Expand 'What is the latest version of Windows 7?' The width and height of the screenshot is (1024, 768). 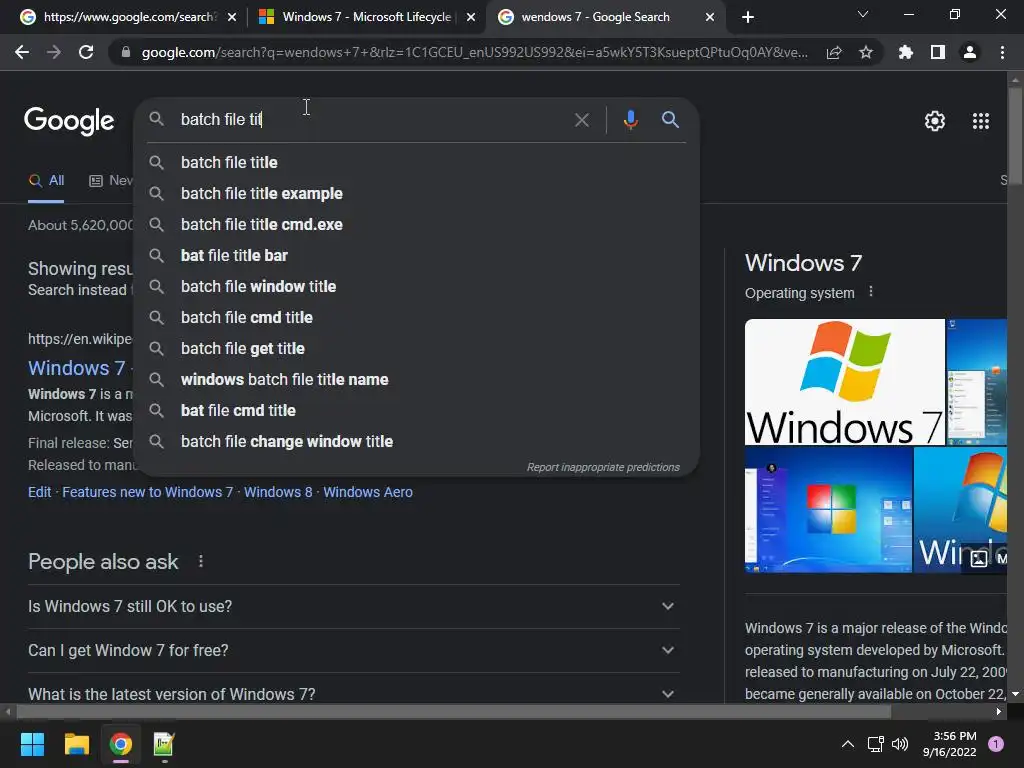click(x=353, y=694)
